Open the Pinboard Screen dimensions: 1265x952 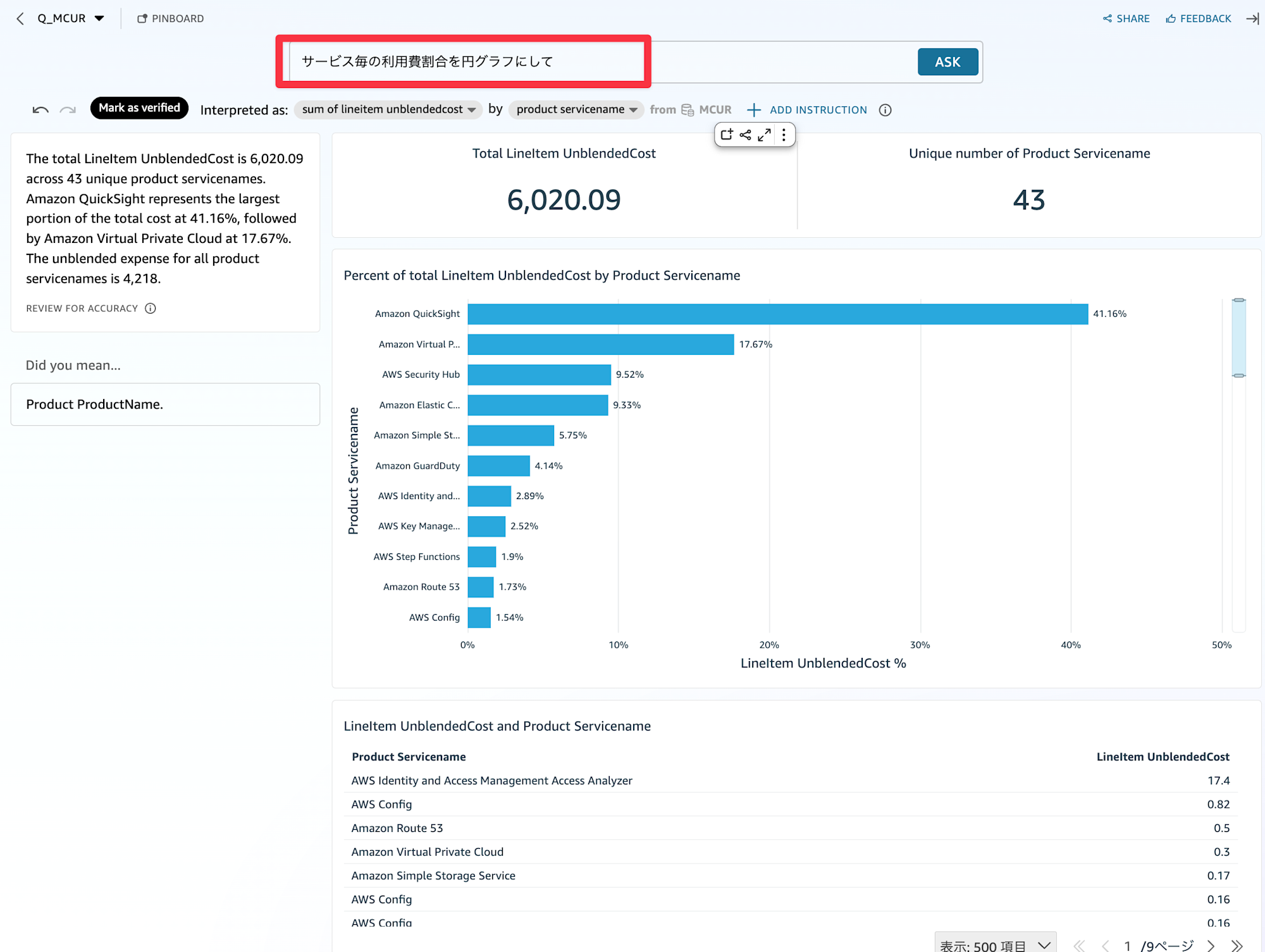point(171,18)
